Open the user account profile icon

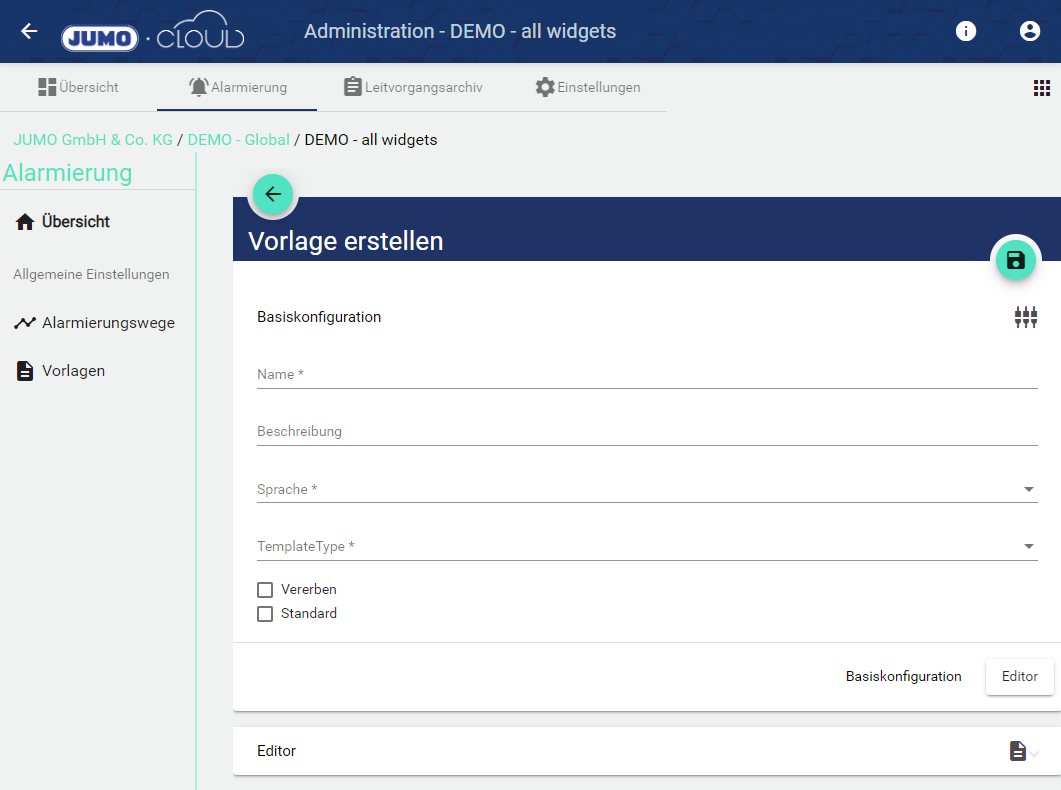pyautogui.click(x=1030, y=31)
